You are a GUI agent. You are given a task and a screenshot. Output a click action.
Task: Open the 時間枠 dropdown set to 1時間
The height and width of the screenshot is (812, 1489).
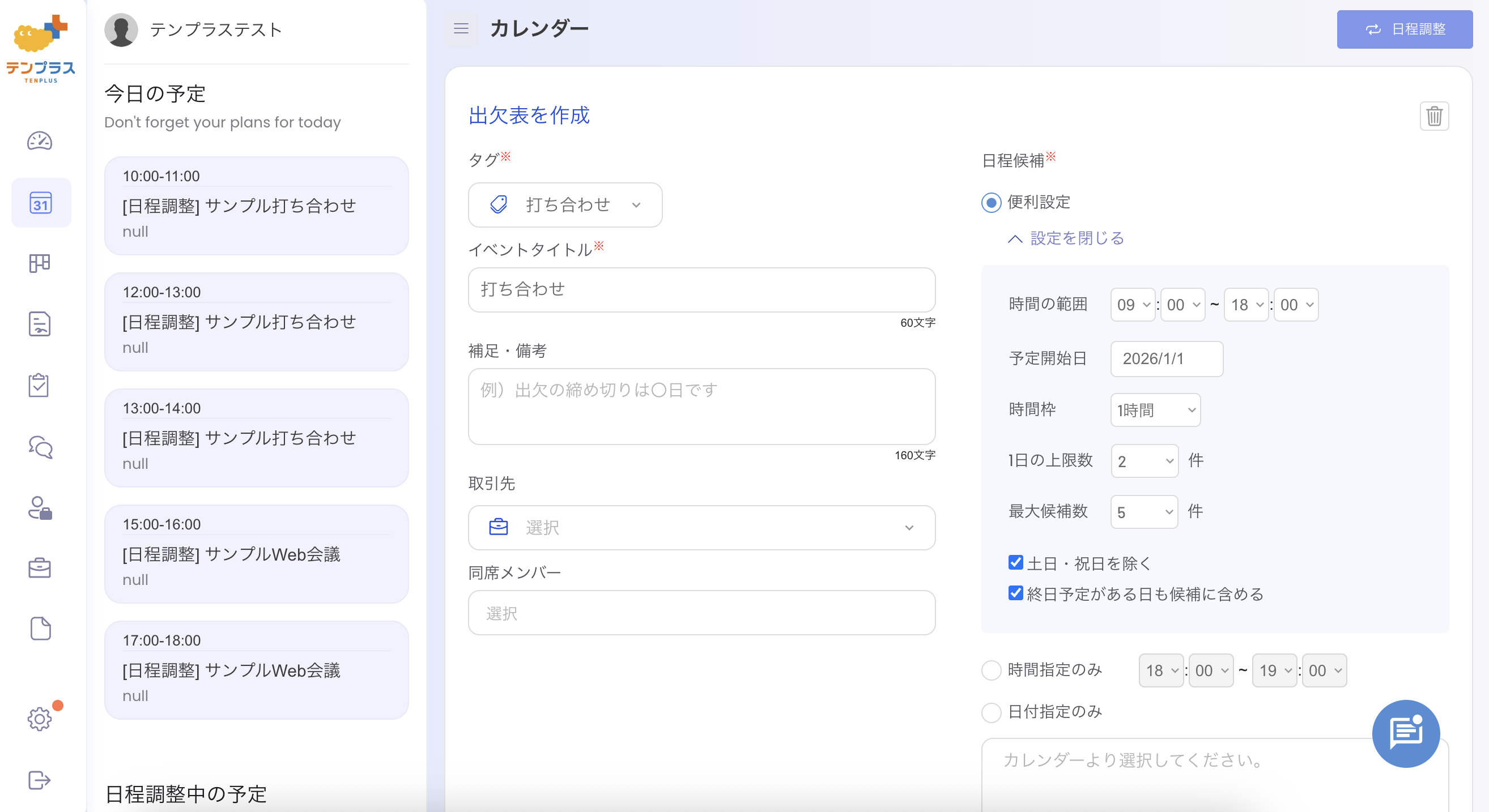1155,409
